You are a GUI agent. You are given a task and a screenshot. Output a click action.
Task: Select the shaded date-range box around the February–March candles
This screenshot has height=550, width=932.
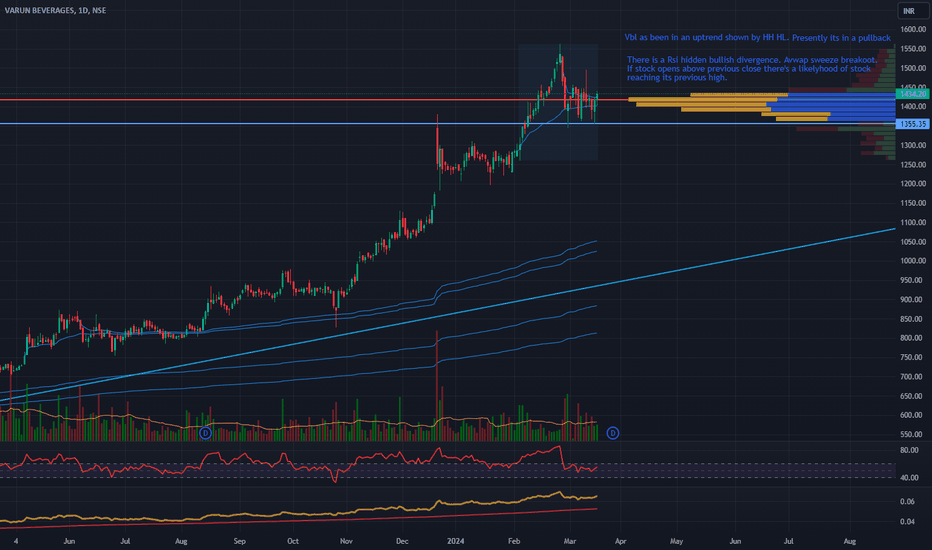pos(558,102)
